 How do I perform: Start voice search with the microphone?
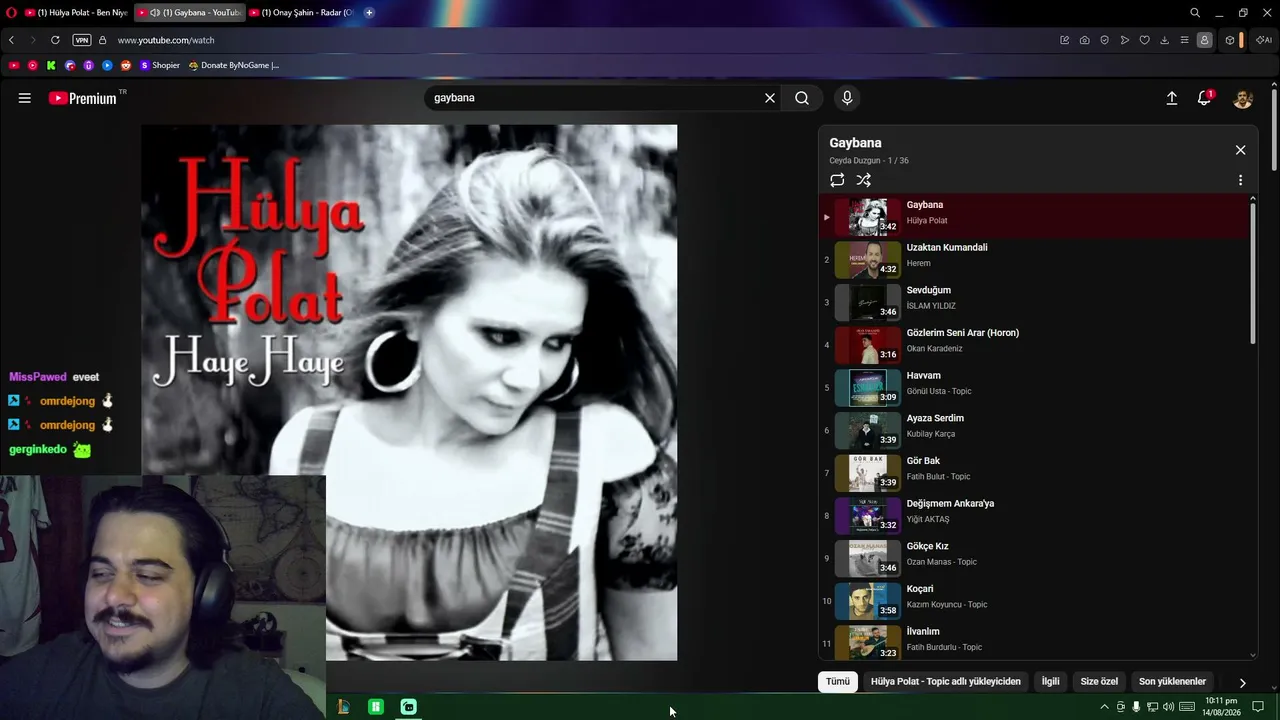[x=847, y=98]
